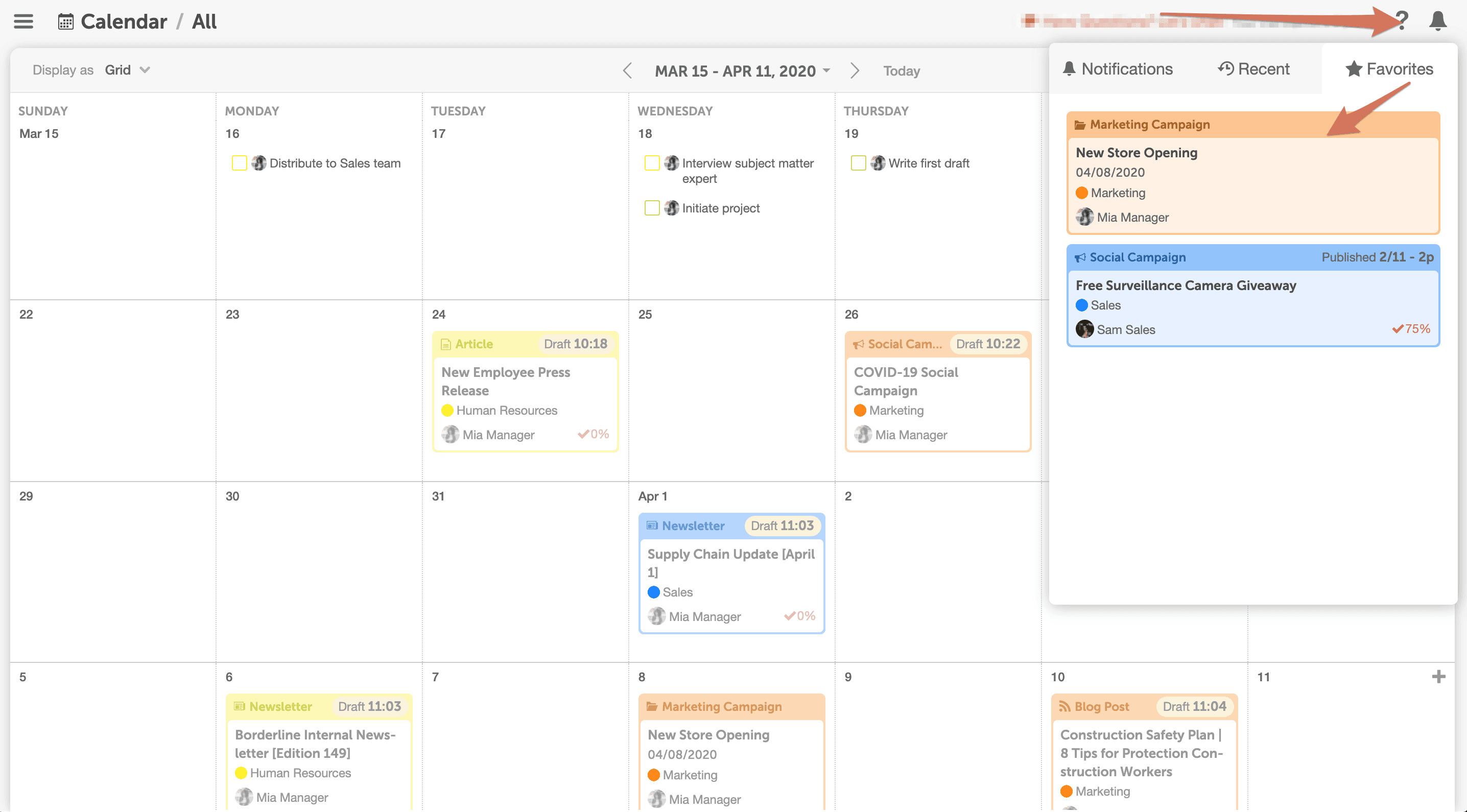
Task: Click the notification bell icon
Action: [1437, 21]
